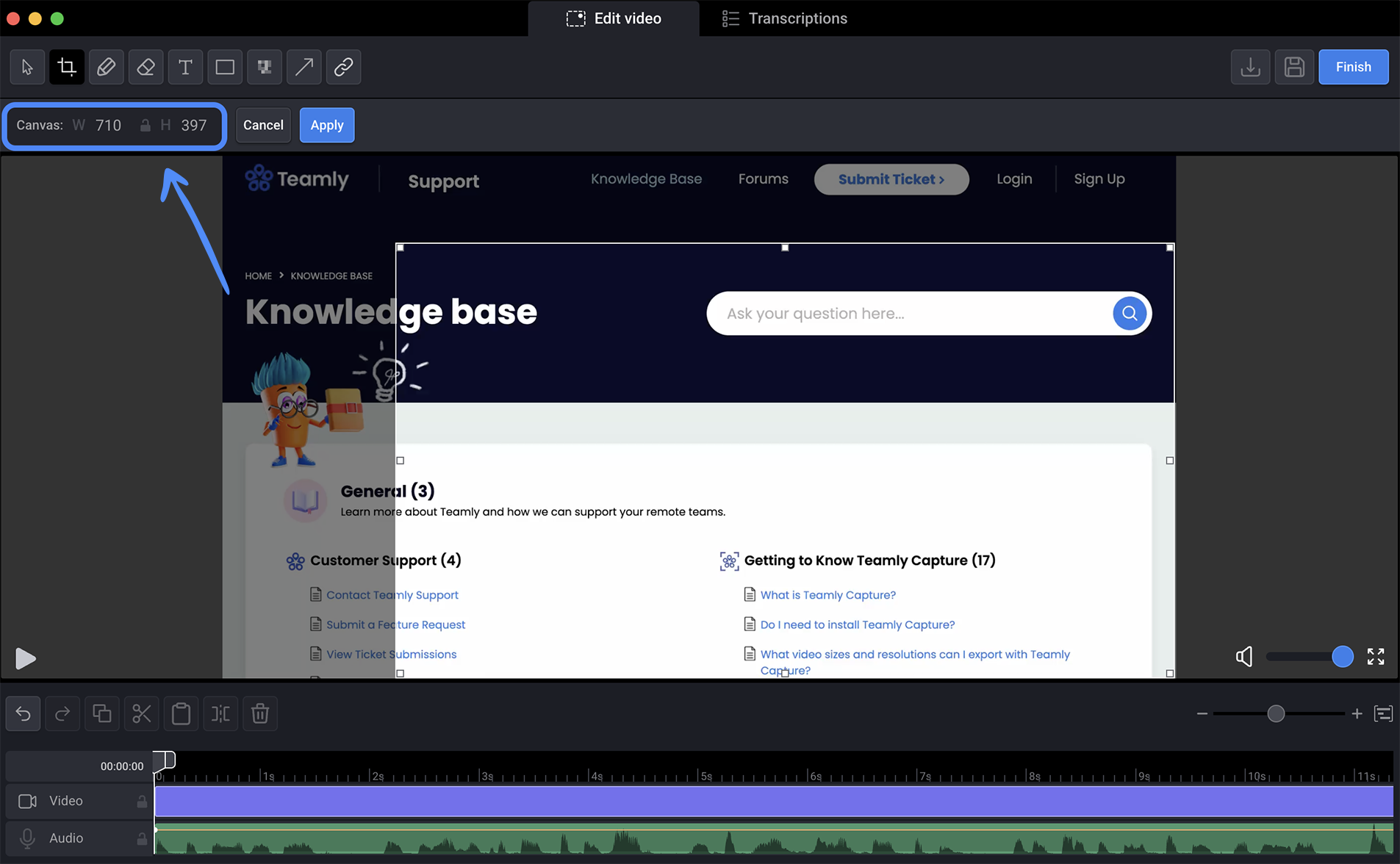The image size is (1400, 864).
Task: Click Submit a Feature Request link
Action: pos(395,624)
